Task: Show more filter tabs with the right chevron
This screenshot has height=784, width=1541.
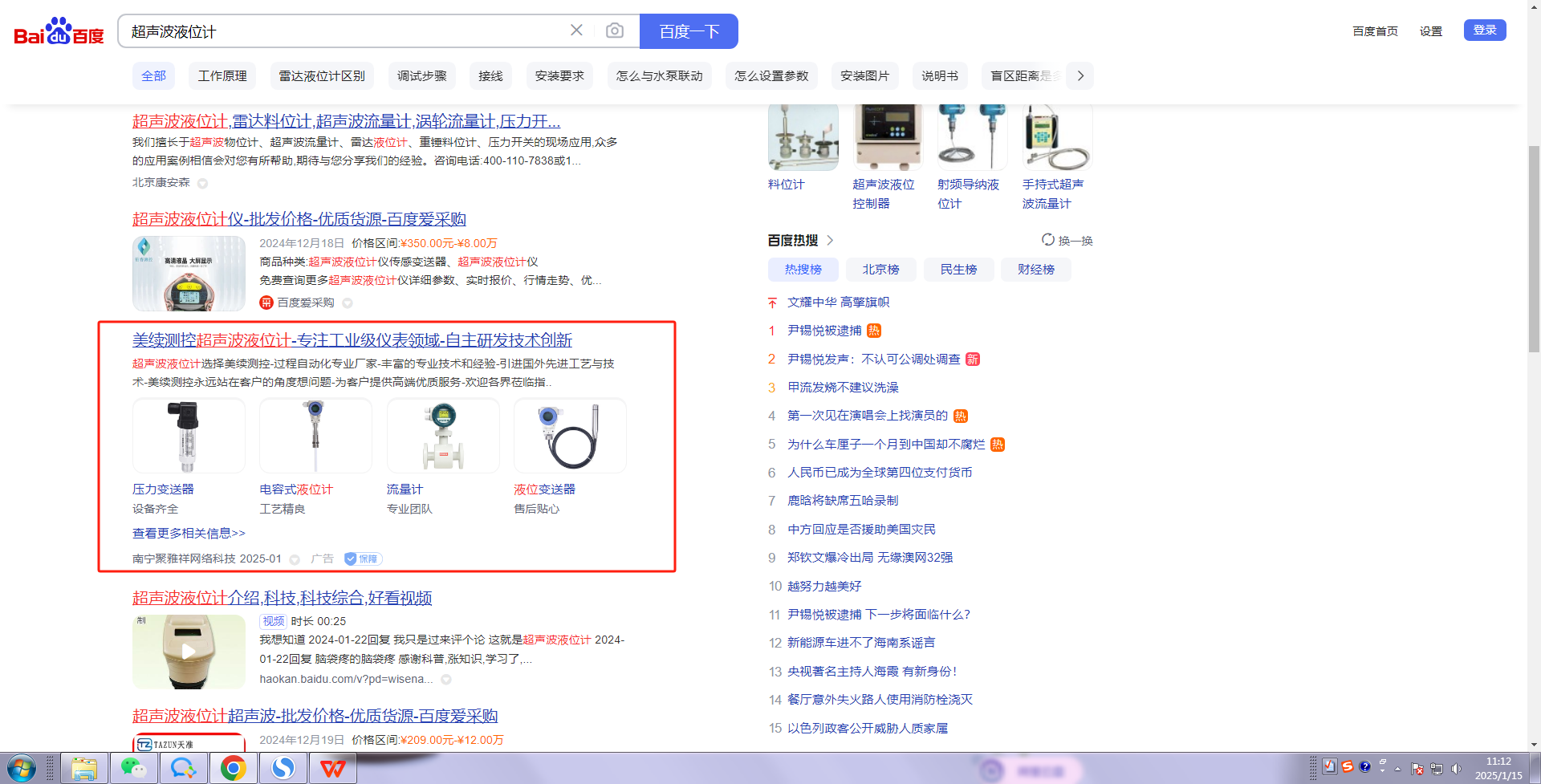Action: click(x=1080, y=75)
